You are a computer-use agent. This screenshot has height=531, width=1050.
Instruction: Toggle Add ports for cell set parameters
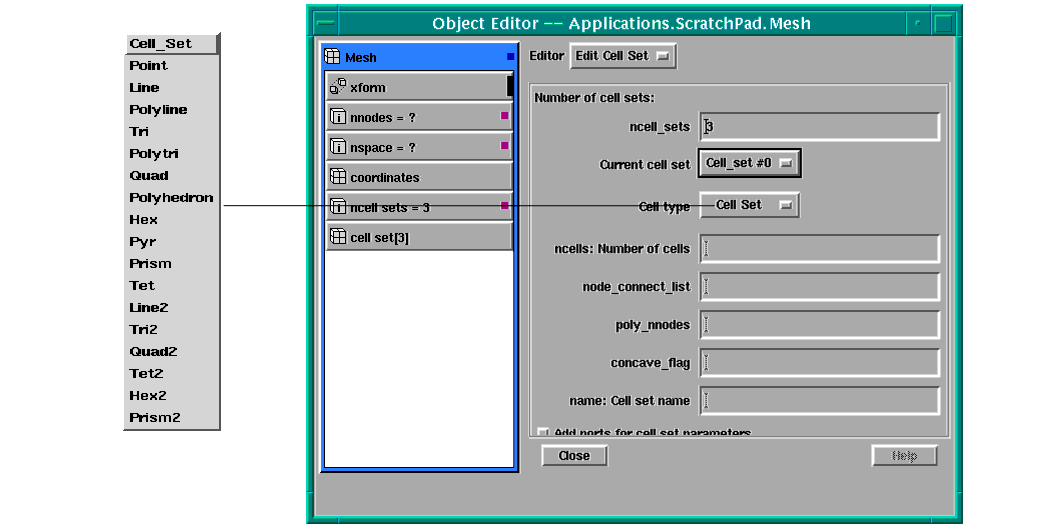pyautogui.click(x=543, y=432)
